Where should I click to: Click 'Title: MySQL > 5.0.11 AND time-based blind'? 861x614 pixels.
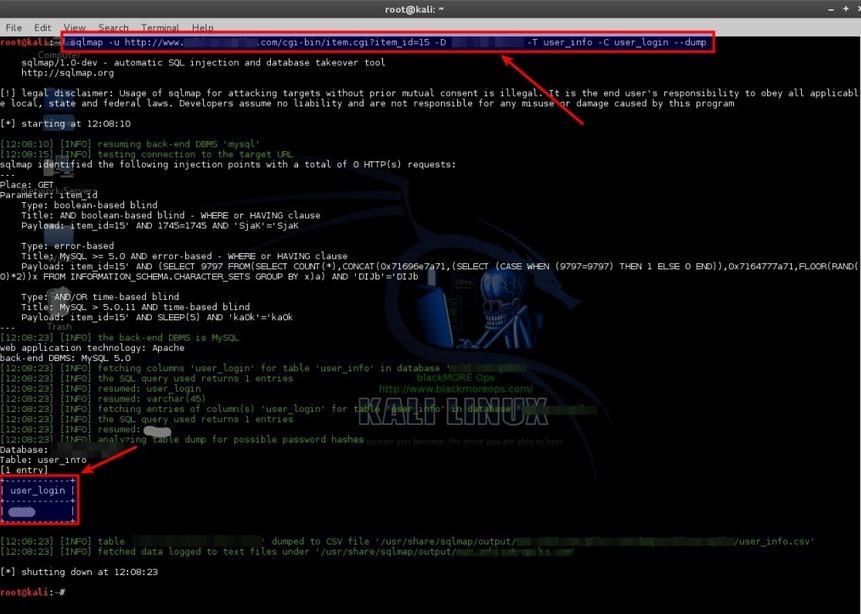[136, 307]
